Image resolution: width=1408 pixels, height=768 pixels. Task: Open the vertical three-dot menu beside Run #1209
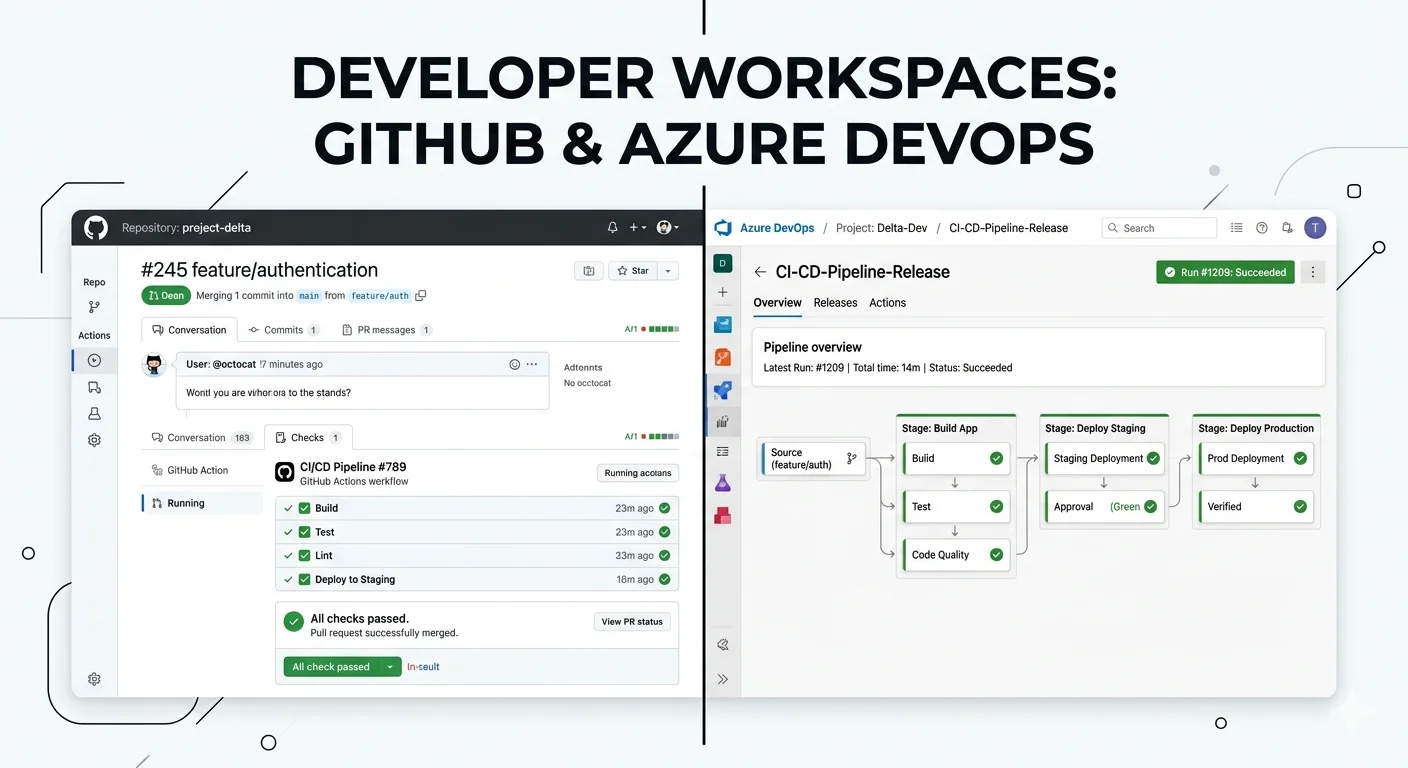click(x=1314, y=272)
